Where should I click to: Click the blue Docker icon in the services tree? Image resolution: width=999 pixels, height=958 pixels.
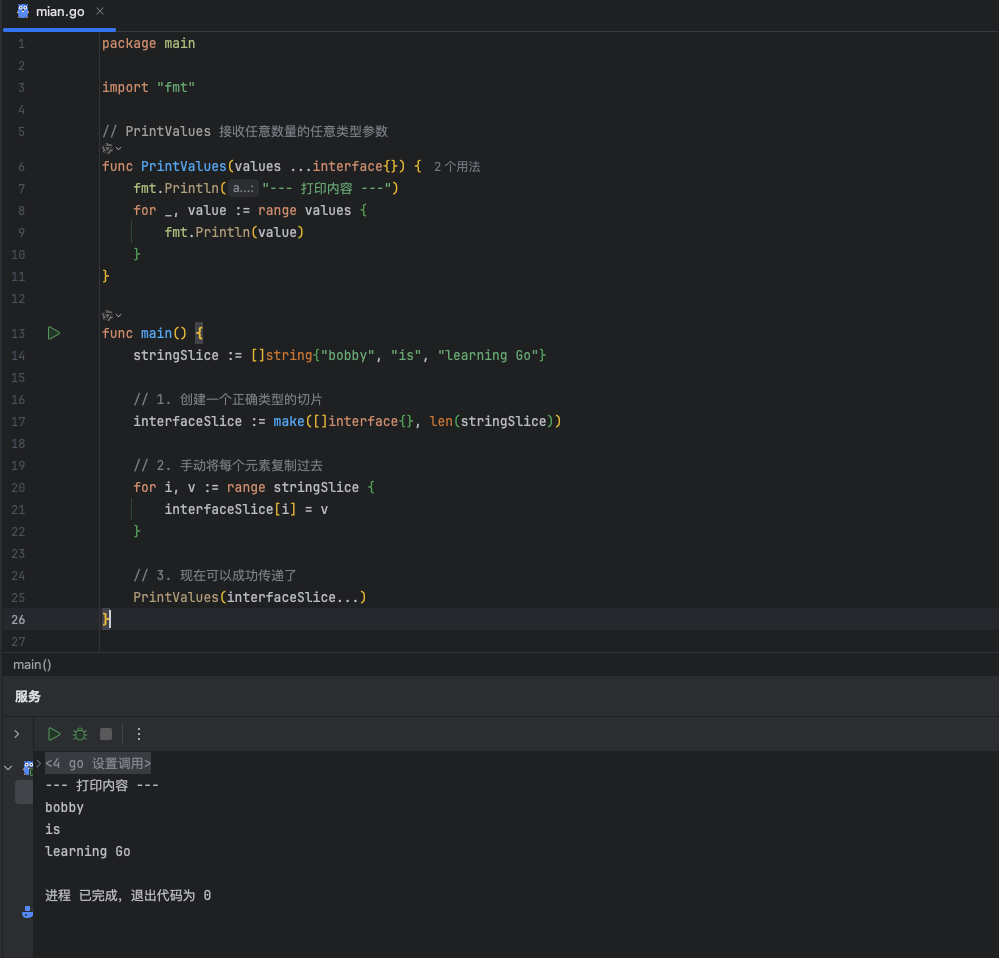(x=27, y=912)
